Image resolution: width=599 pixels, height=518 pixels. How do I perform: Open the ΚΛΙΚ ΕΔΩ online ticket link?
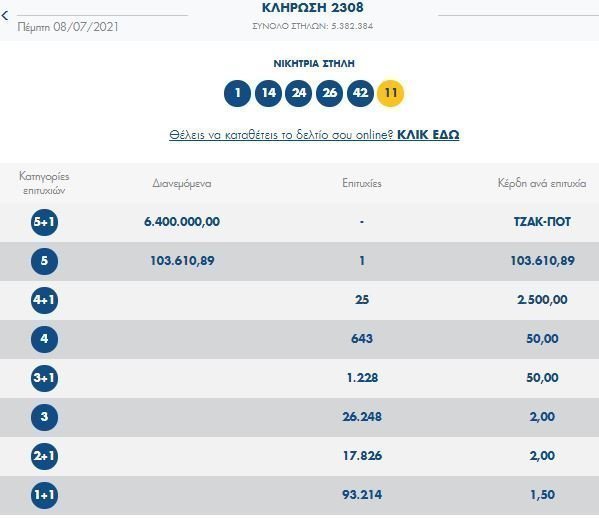coord(428,135)
